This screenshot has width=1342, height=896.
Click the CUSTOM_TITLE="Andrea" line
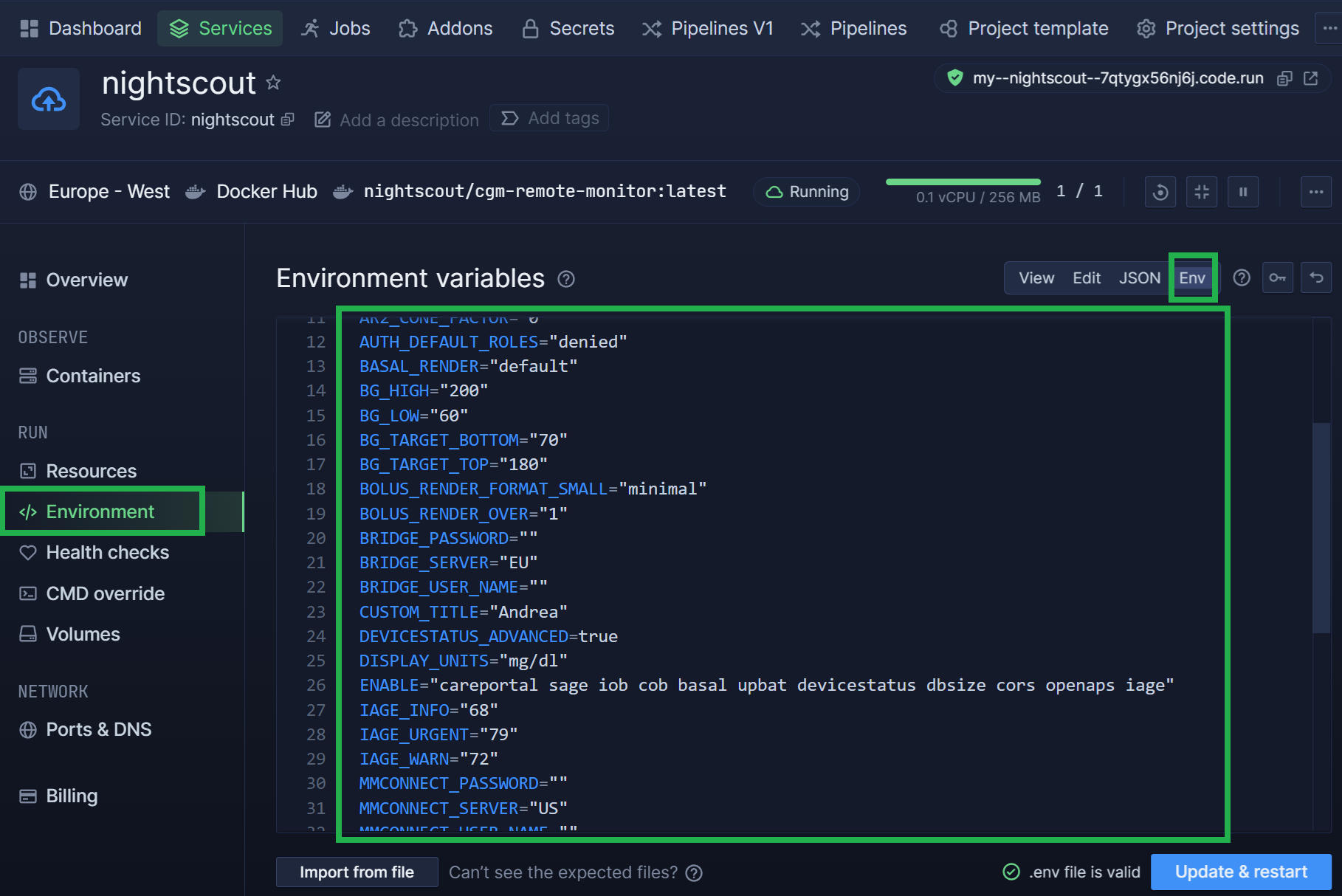(x=464, y=612)
